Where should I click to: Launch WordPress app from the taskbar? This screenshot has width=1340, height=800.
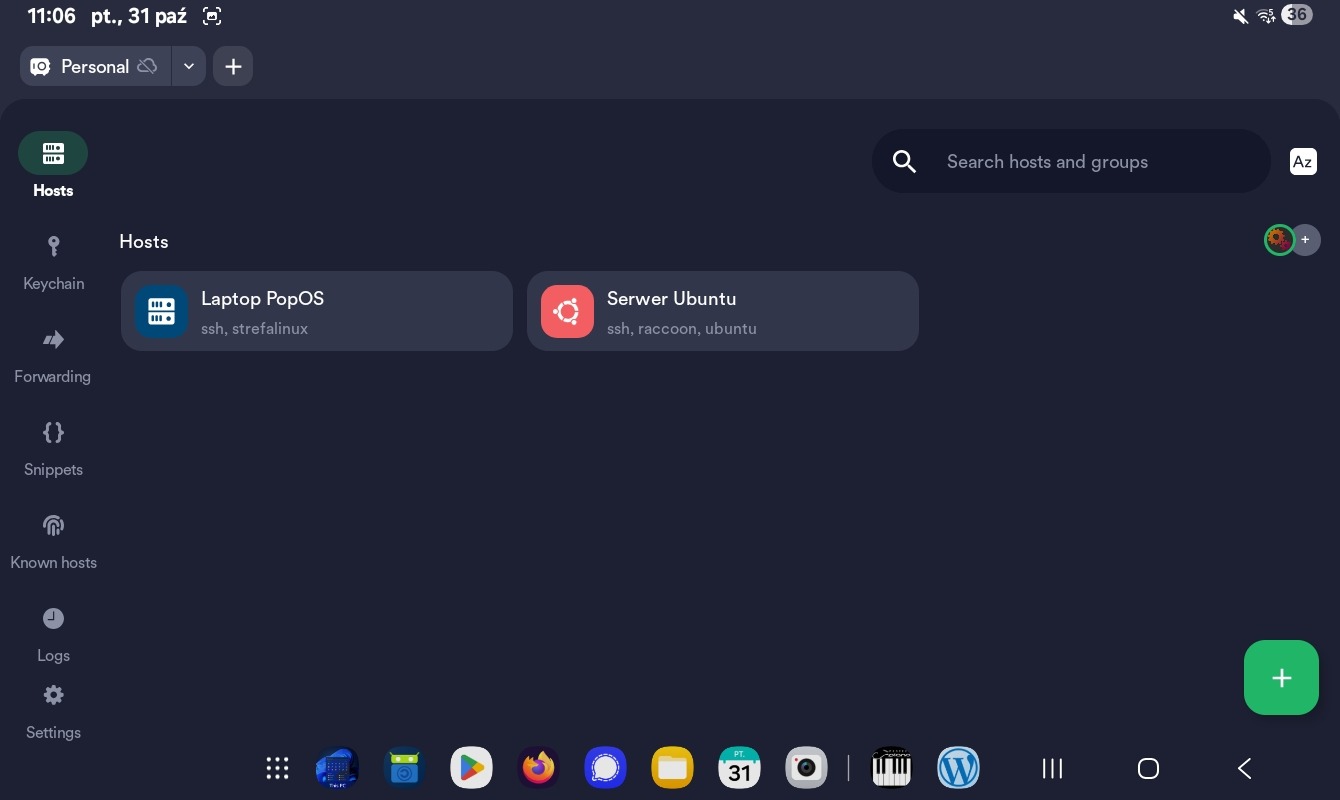[x=958, y=768]
